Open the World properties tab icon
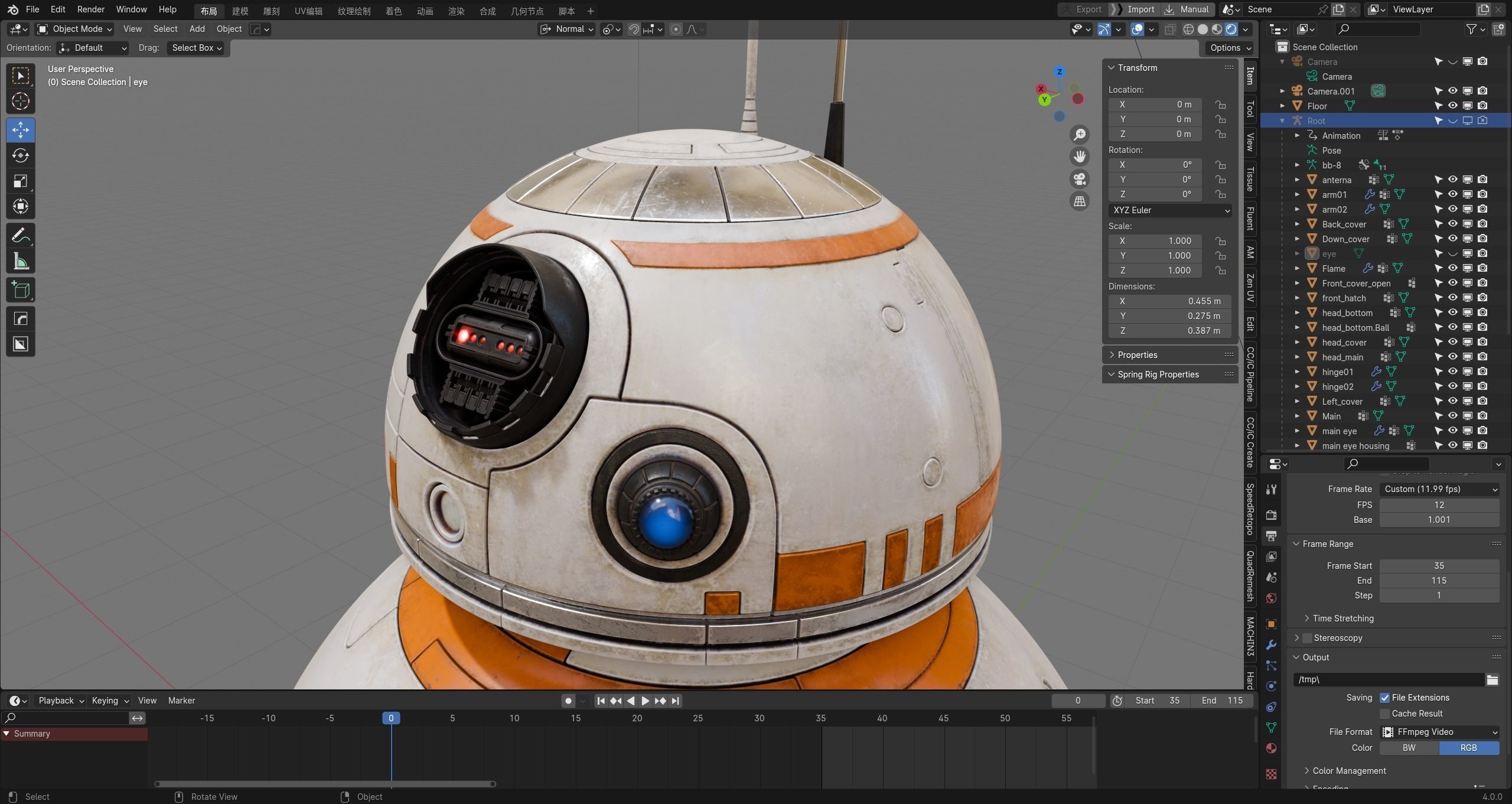The height and width of the screenshot is (804, 1512). (x=1272, y=598)
